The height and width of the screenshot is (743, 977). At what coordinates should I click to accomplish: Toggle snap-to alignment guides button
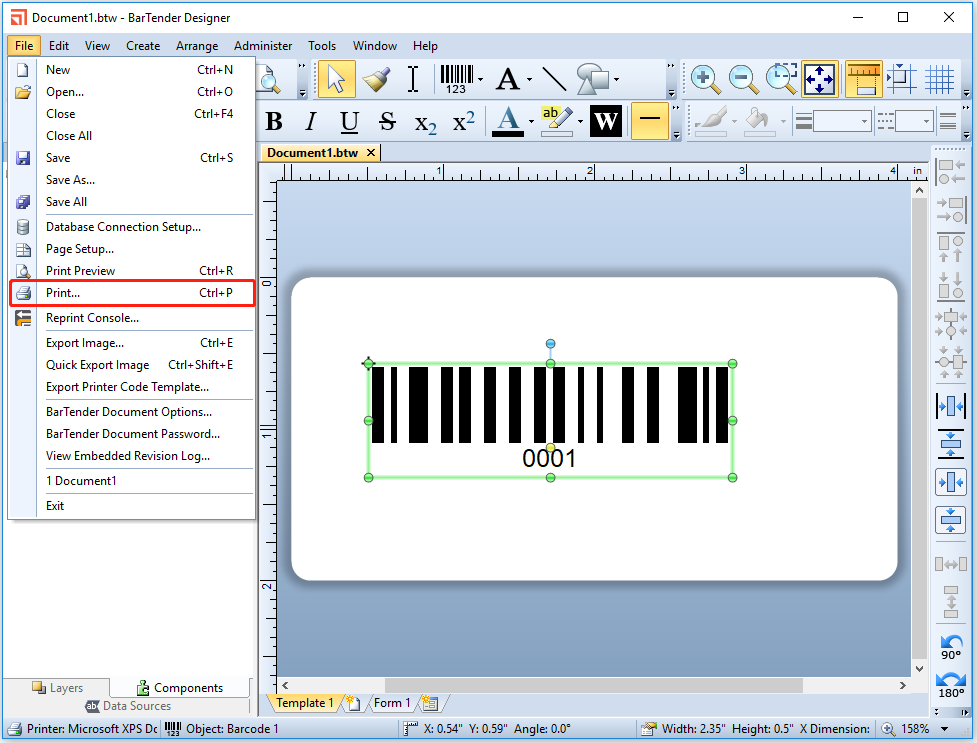901,79
